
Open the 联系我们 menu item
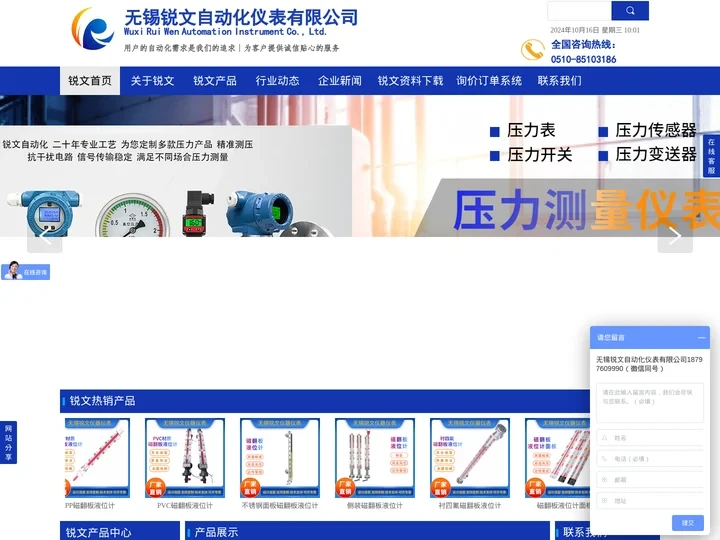560,81
